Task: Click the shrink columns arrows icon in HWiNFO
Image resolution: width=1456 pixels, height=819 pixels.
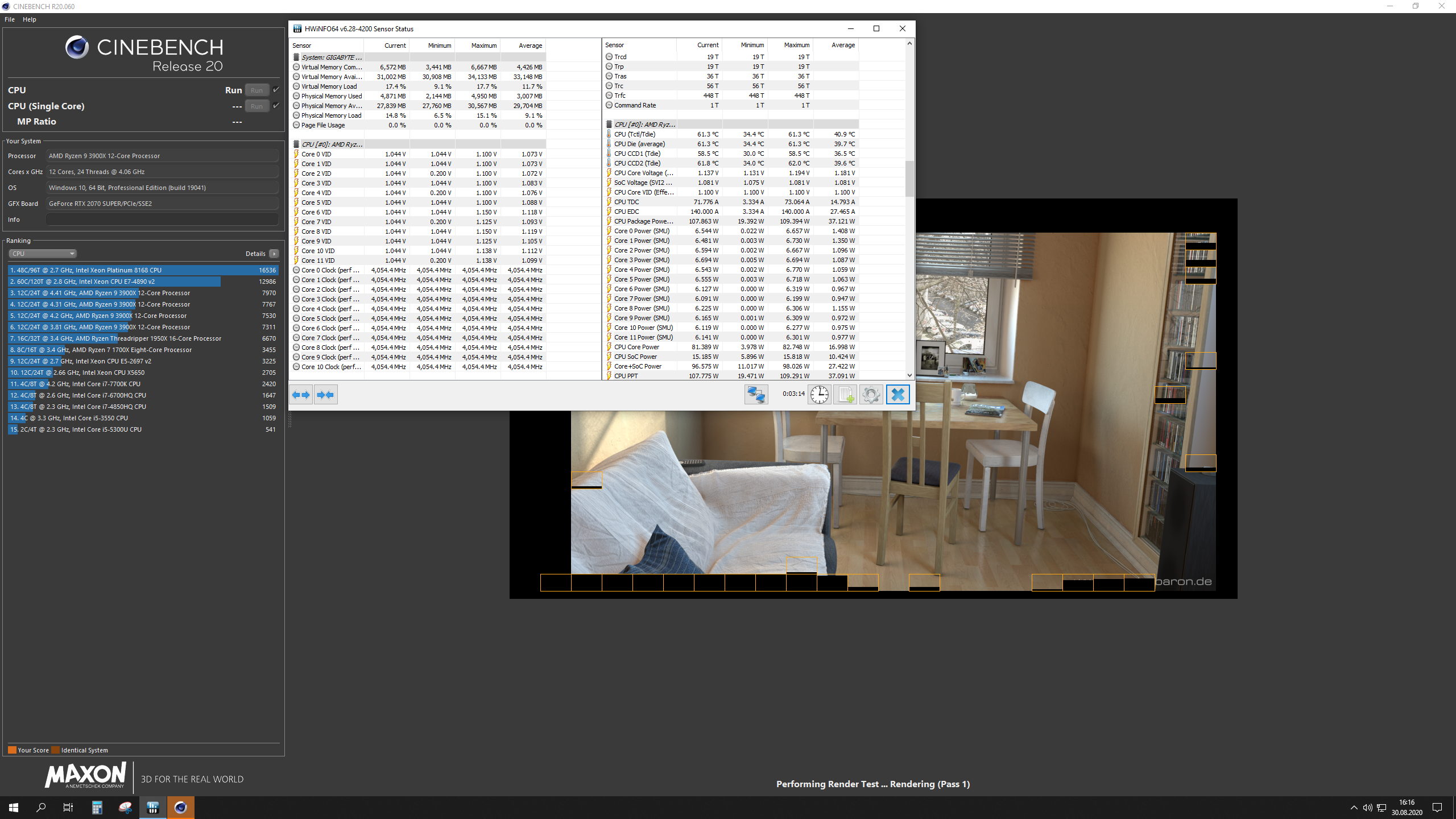Action: point(326,395)
